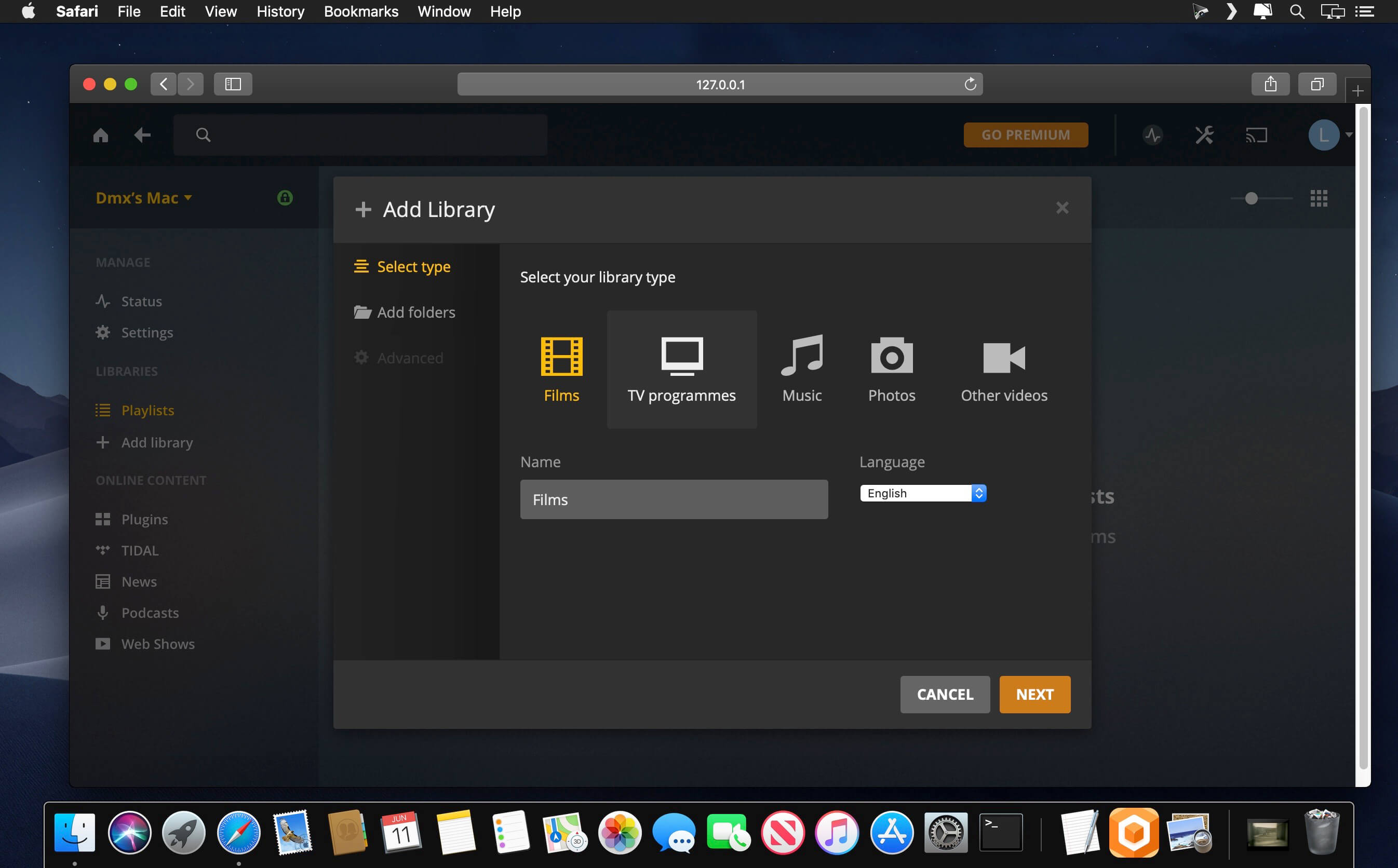Click the library Name input field
This screenshot has height=868, width=1398.
coord(674,499)
